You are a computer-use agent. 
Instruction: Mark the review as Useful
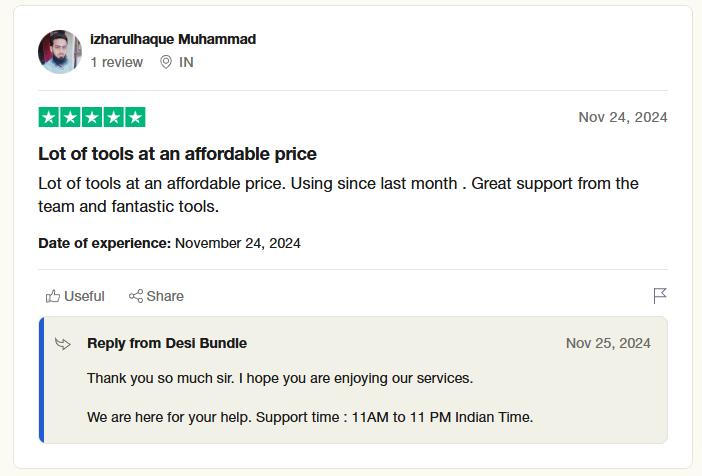click(75, 296)
